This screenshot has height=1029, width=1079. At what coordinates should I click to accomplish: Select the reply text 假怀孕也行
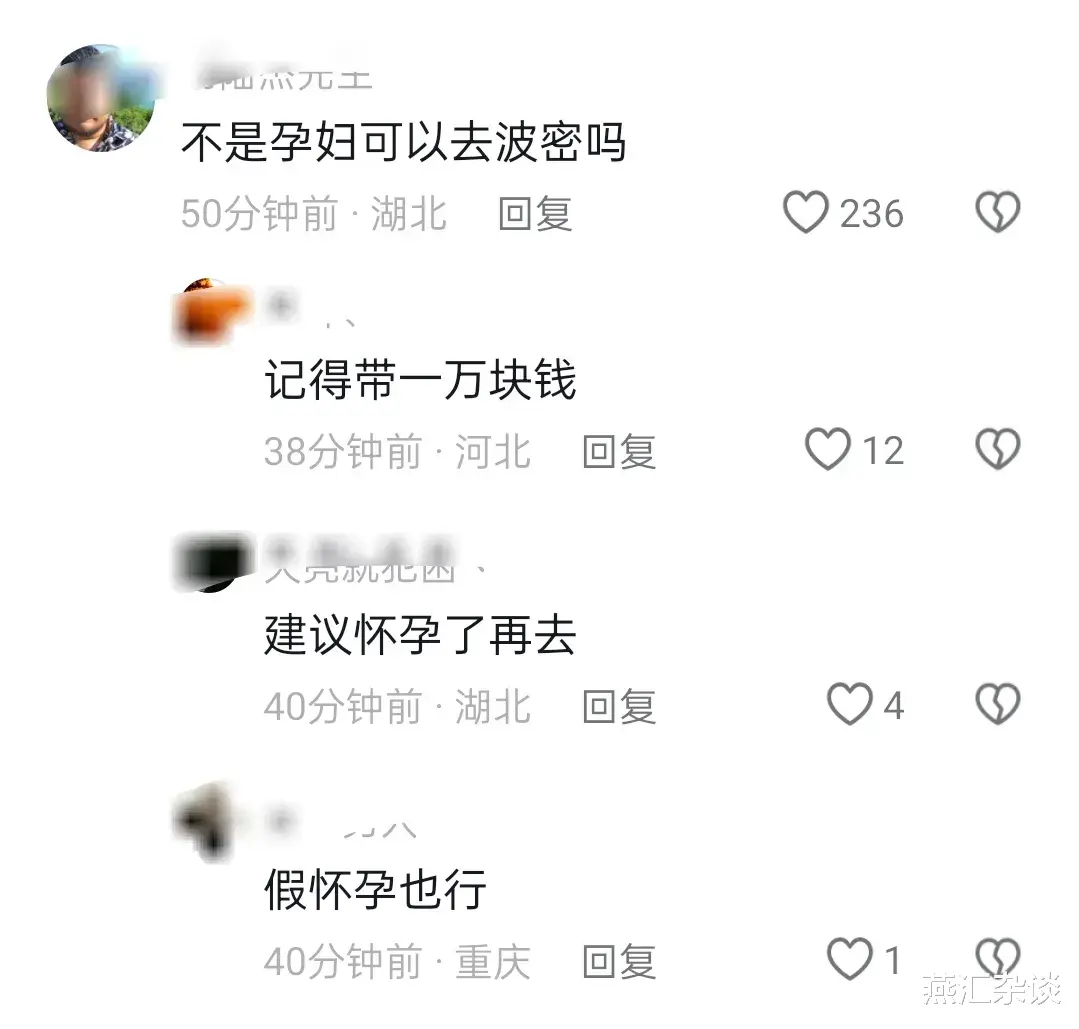pos(376,889)
